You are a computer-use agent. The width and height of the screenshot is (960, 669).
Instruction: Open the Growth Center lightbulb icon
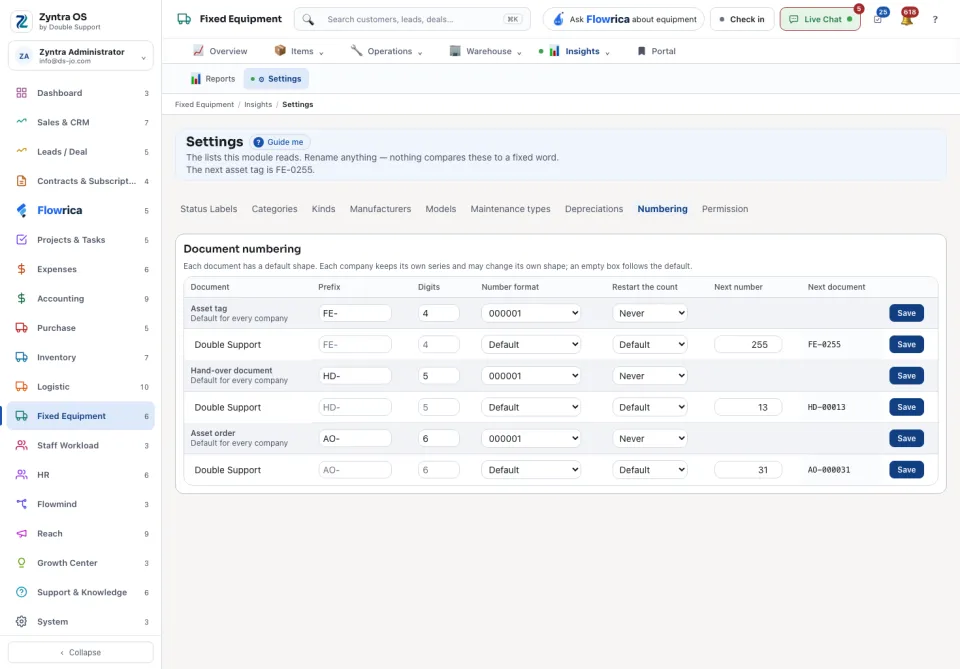(x=21, y=562)
